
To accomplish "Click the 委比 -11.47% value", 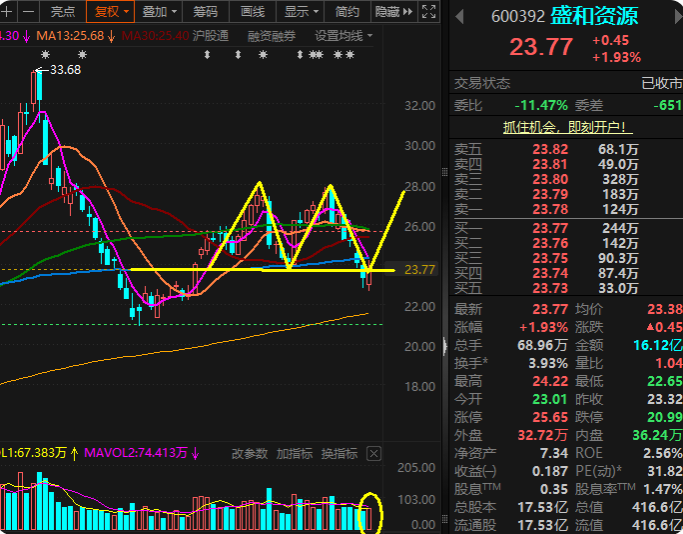I will point(541,105).
